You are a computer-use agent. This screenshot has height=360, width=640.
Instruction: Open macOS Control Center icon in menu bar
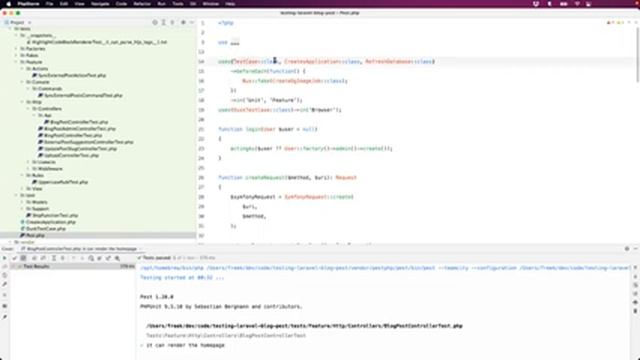coord(588,4)
